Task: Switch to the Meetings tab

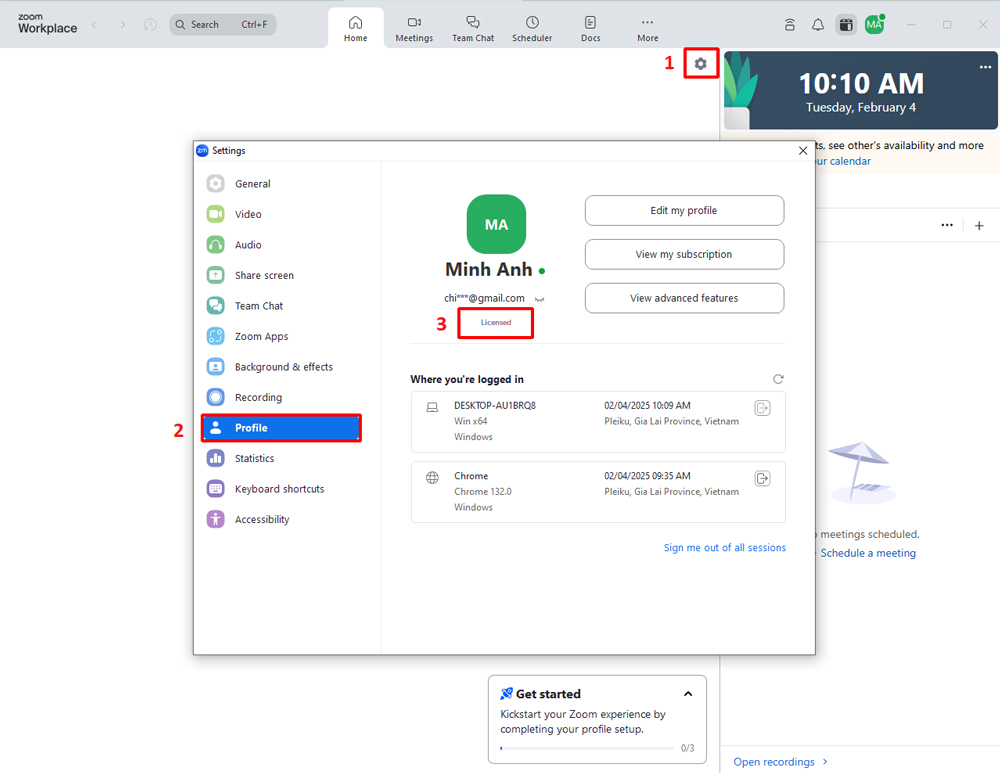Action: click(414, 29)
